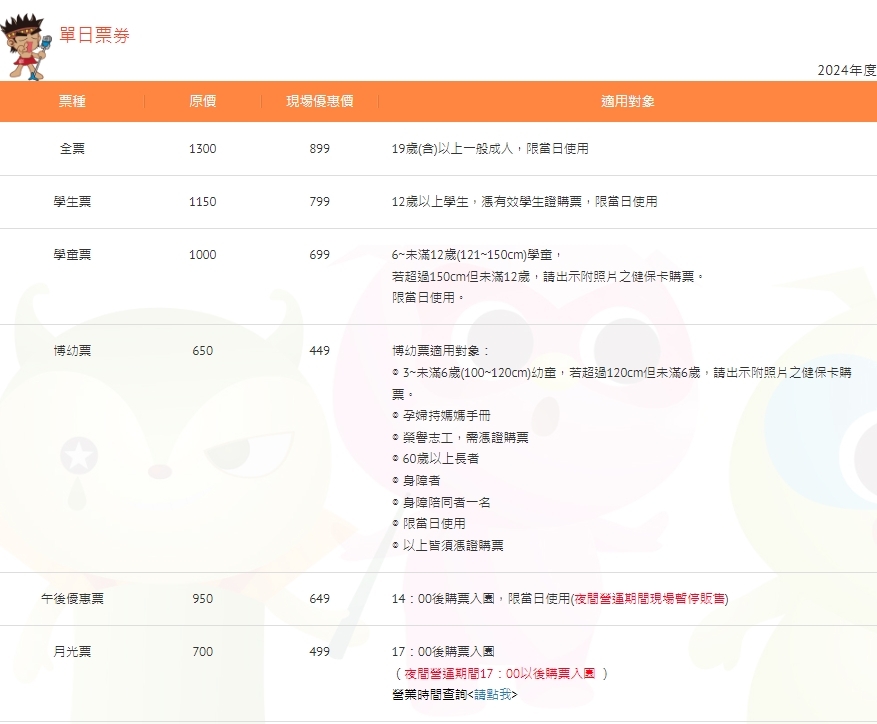This screenshot has width=877, height=724.
Task: Click the red 夜間營運期間現場暫停販售 notice
Action: [649, 599]
